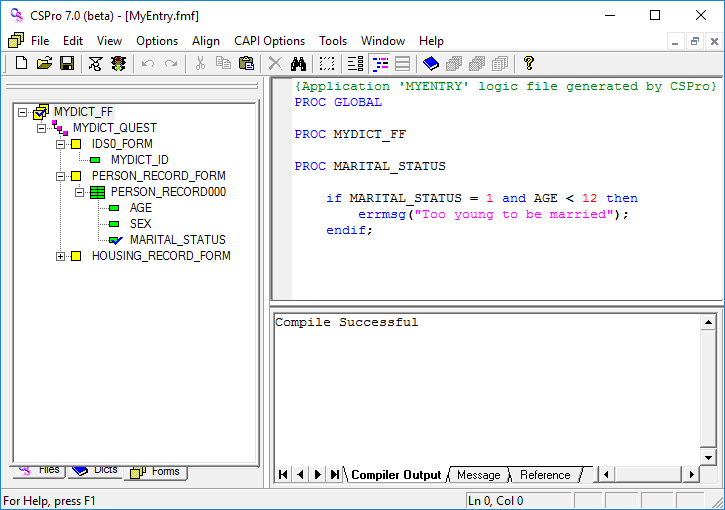Collapse the PERSON_RECORD_FORM tree node

tap(61, 176)
